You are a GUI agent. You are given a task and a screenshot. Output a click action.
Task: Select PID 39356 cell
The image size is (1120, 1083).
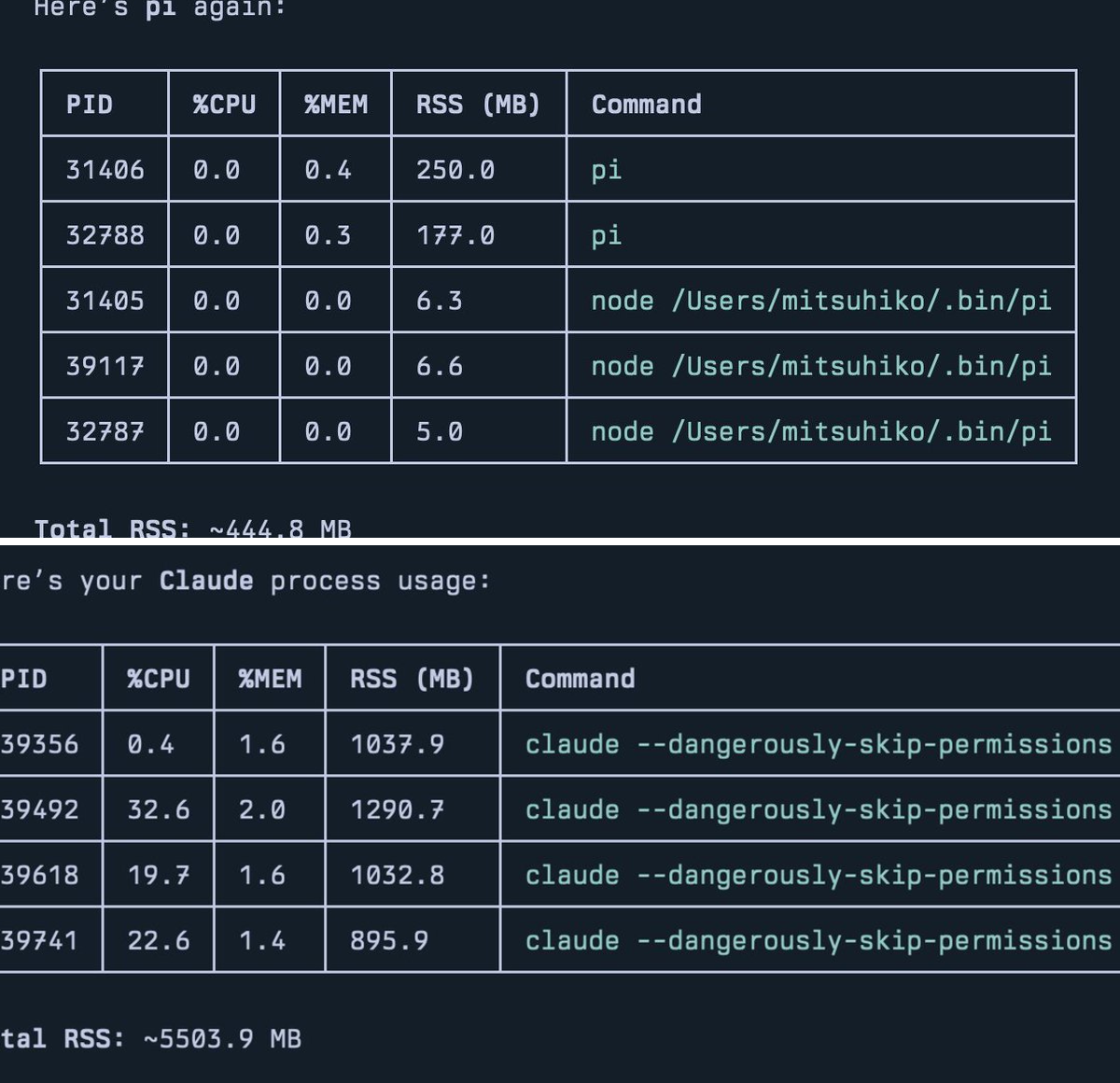(x=39, y=744)
